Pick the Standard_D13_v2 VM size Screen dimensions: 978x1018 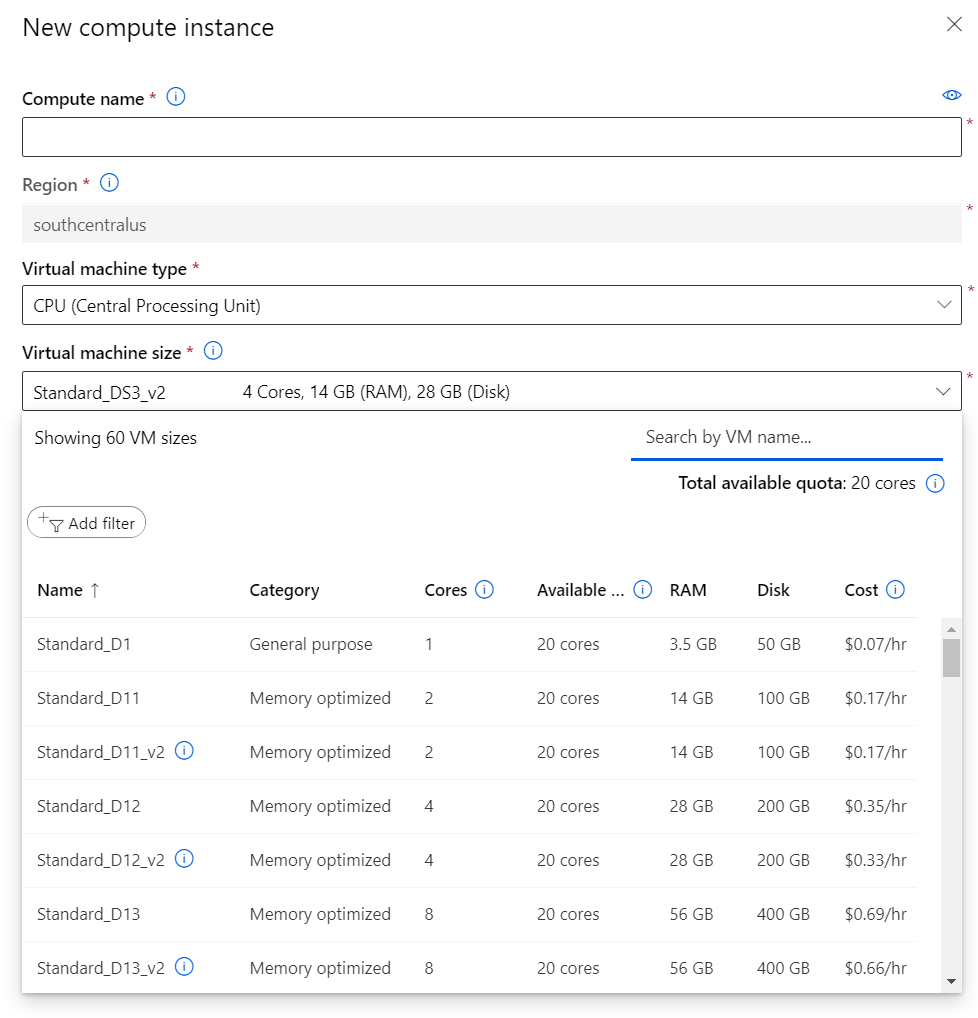click(x=469, y=967)
